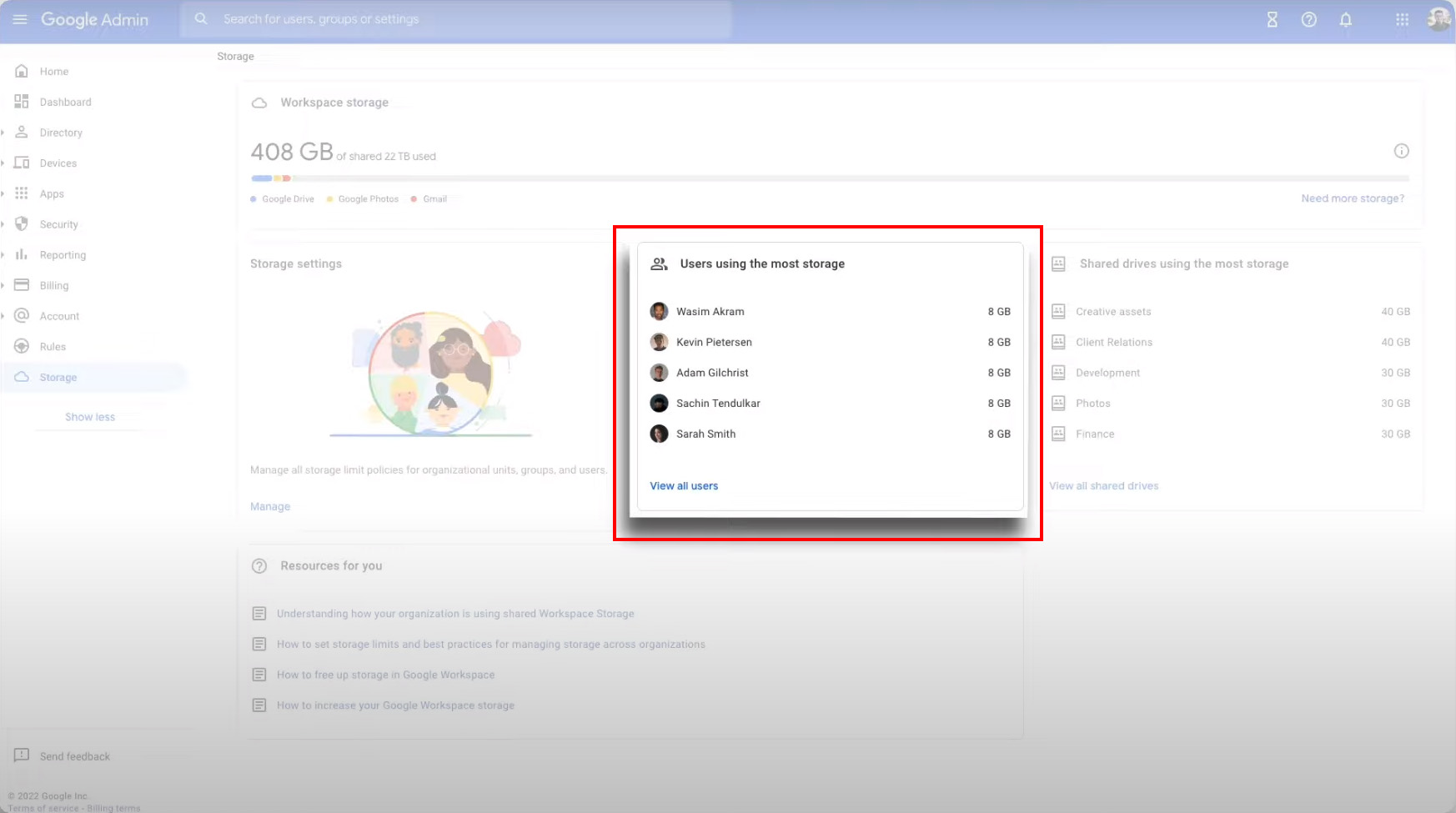Open View all users link
Image resolution: width=1456 pixels, height=813 pixels.
[684, 485]
